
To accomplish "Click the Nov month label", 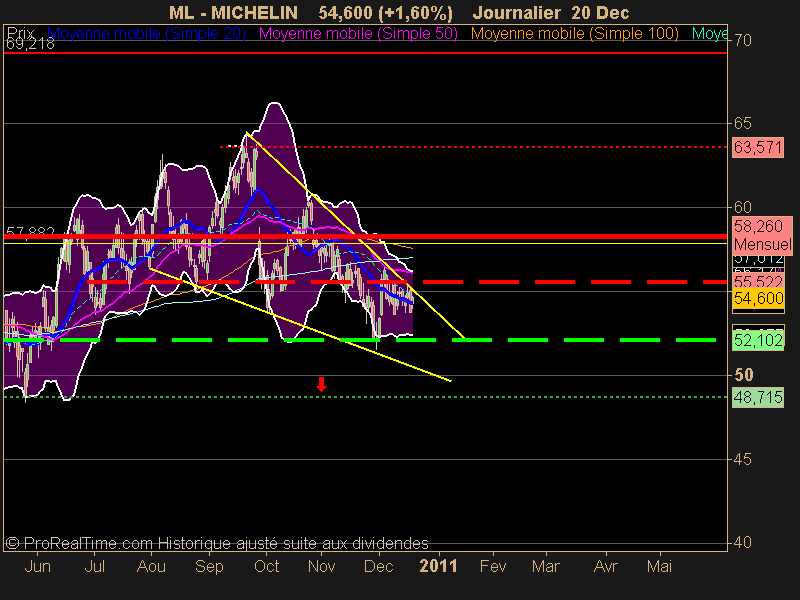I will pos(321,566).
